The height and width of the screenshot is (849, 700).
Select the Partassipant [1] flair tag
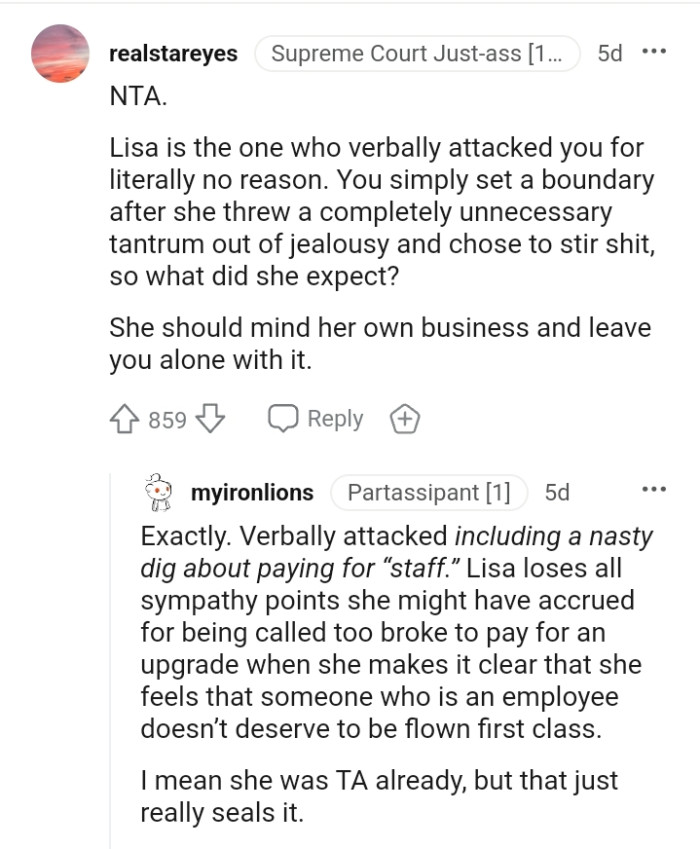pyautogui.click(x=429, y=492)
